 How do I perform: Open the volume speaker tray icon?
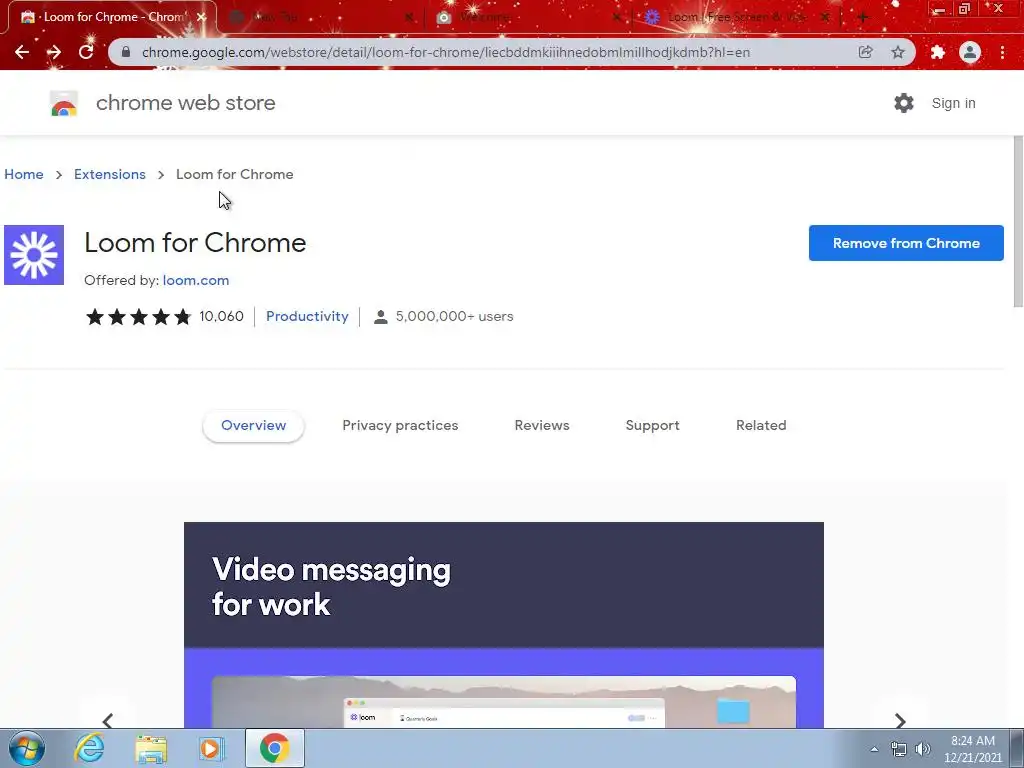[922, 749]
